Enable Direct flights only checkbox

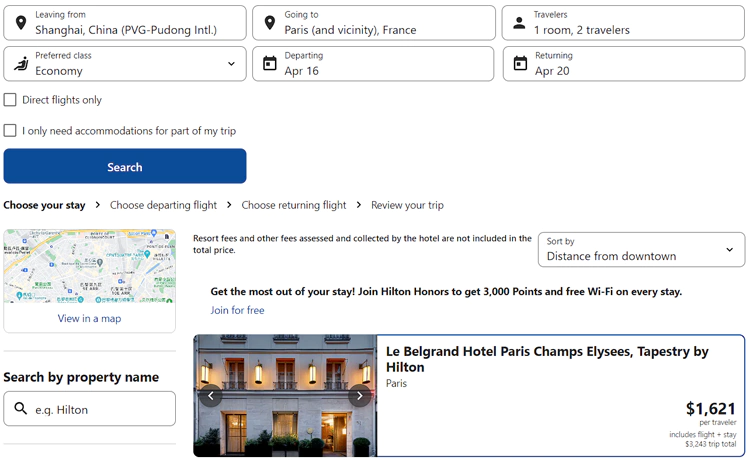point(10,100)
